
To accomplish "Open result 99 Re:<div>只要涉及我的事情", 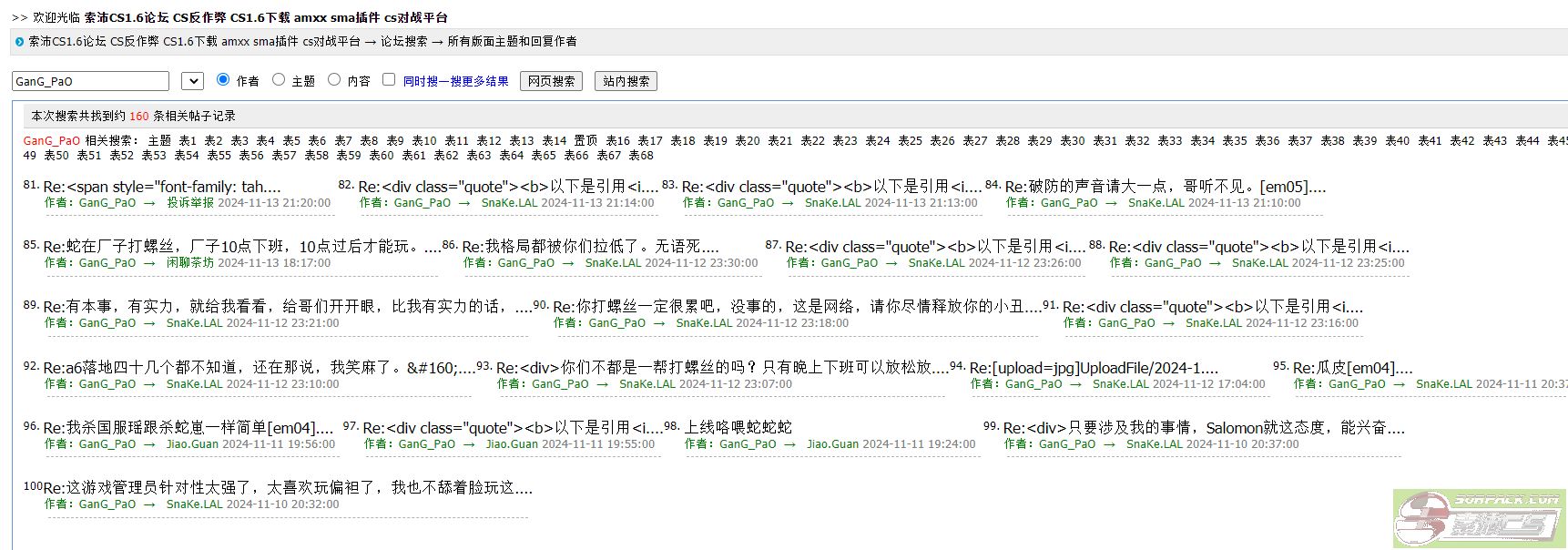I will coord(1204,428).
